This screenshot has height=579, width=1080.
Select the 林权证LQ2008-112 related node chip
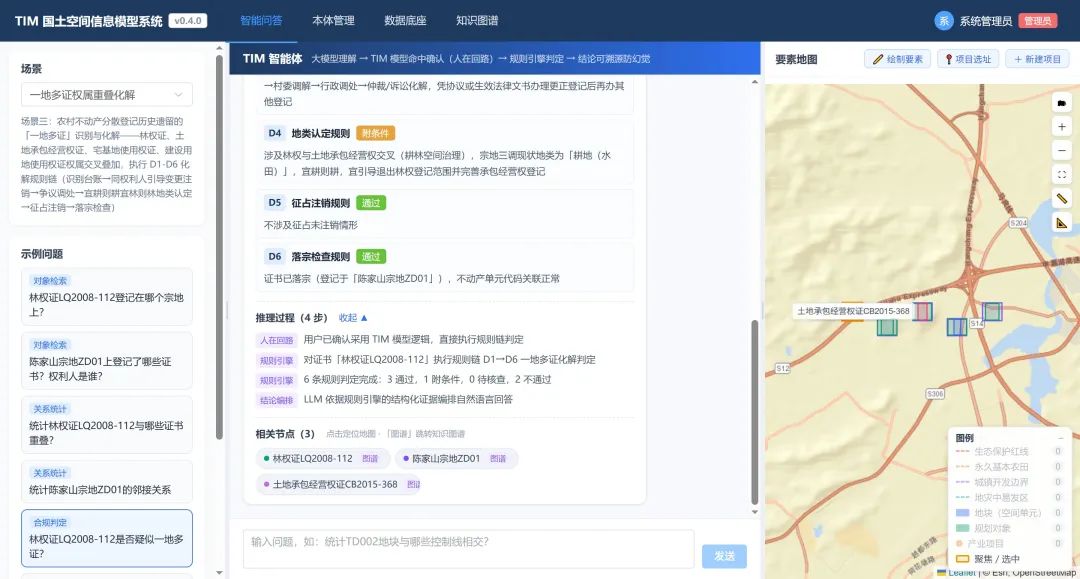[x=322, y=459]
